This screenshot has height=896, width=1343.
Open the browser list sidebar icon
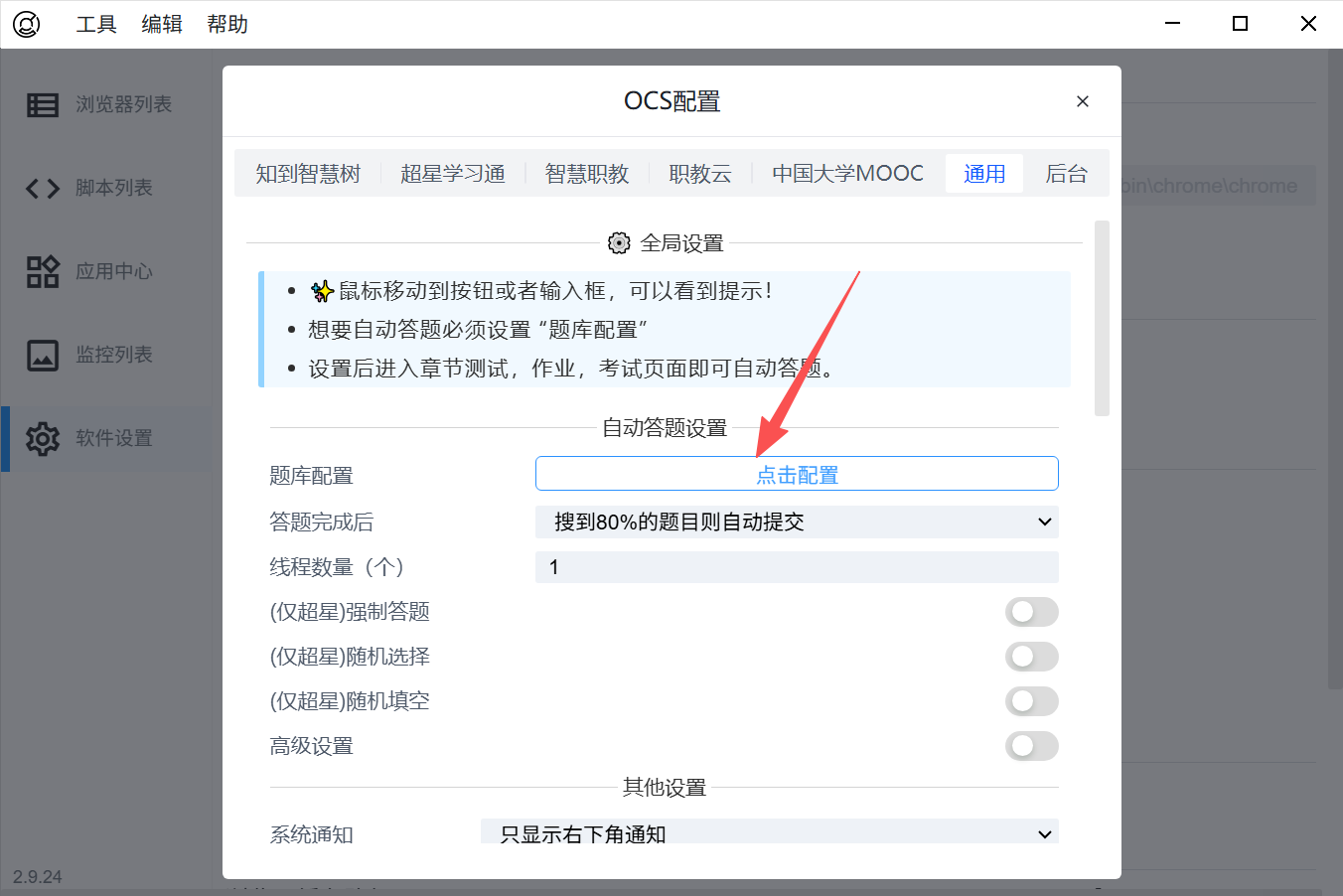(x=43, y=104)
